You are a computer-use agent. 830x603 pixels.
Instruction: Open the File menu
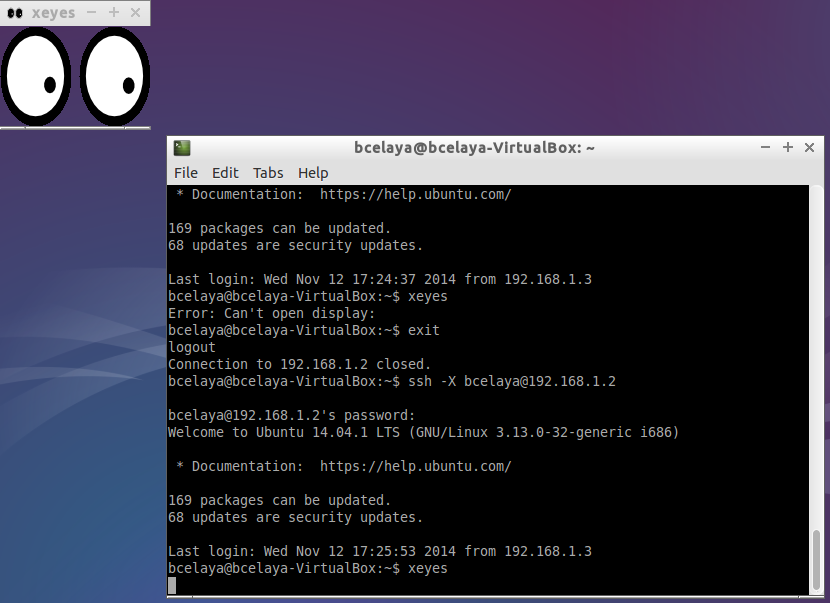[x=186, y=173]
